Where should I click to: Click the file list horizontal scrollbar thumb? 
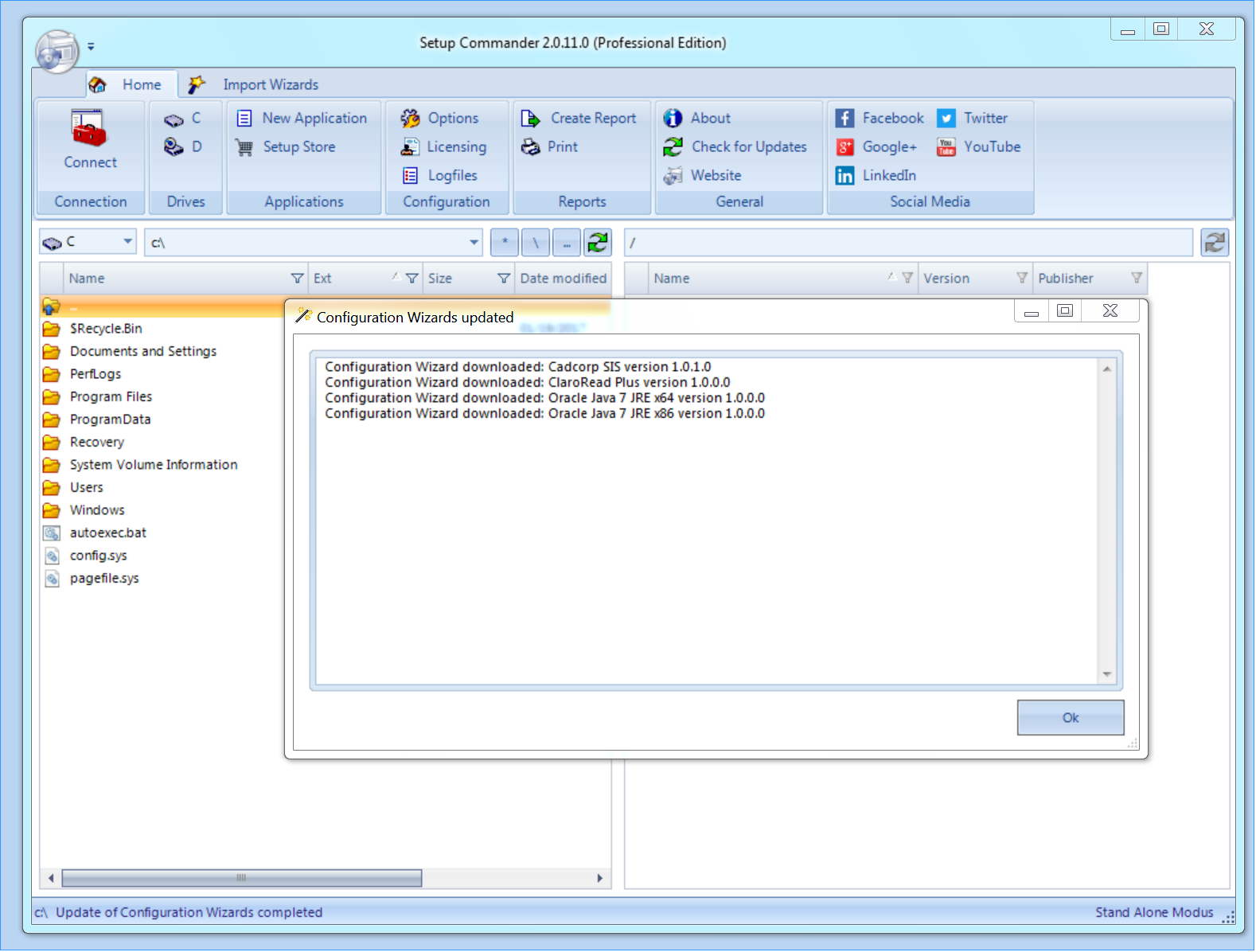pos(242,879)
